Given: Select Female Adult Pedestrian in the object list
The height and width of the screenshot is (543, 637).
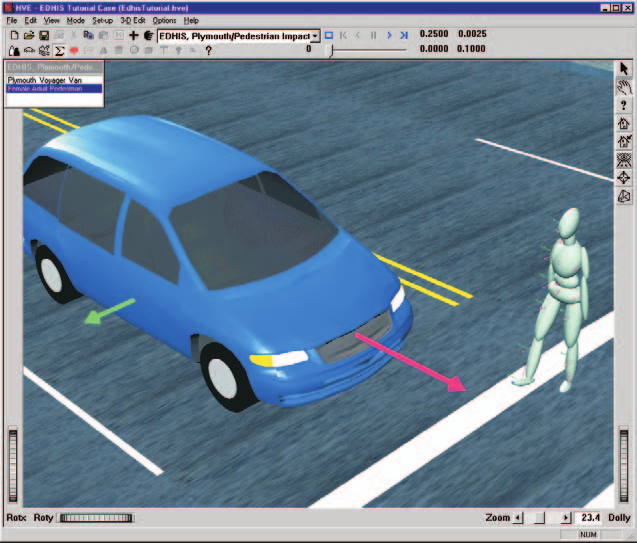Looking at the screenshot, I should pyautogui.click(x=54, y=89).
